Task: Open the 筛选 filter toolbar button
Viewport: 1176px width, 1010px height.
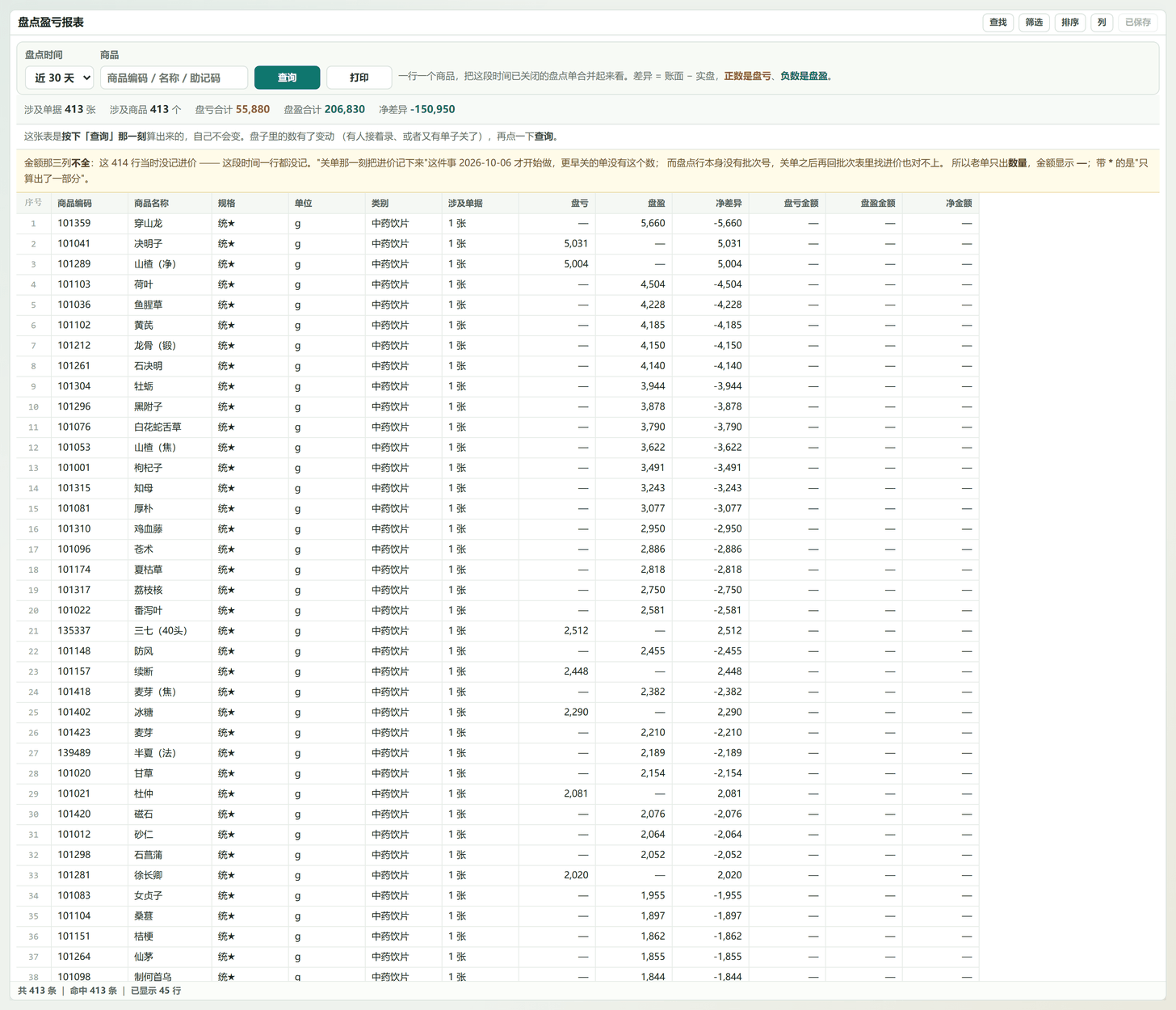Action: pos(1034,23)
